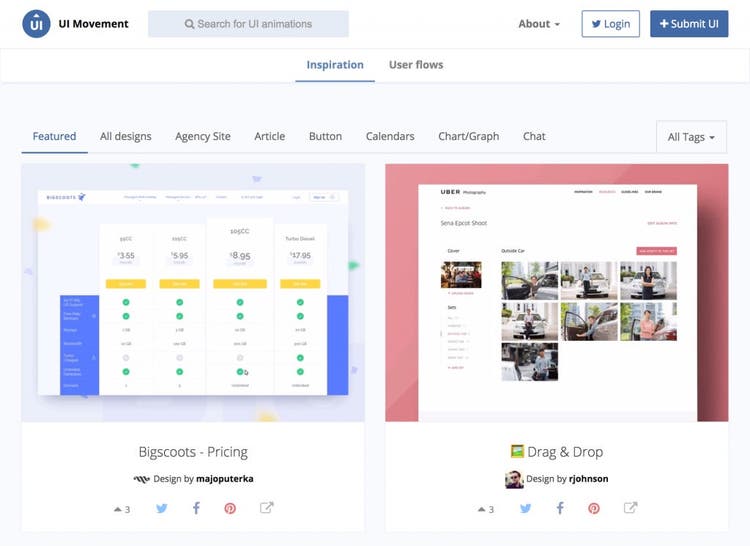Screen dimensions: 750x546
Task: Open Bigscoots Pricing external link icon
Action: [267, 508]
